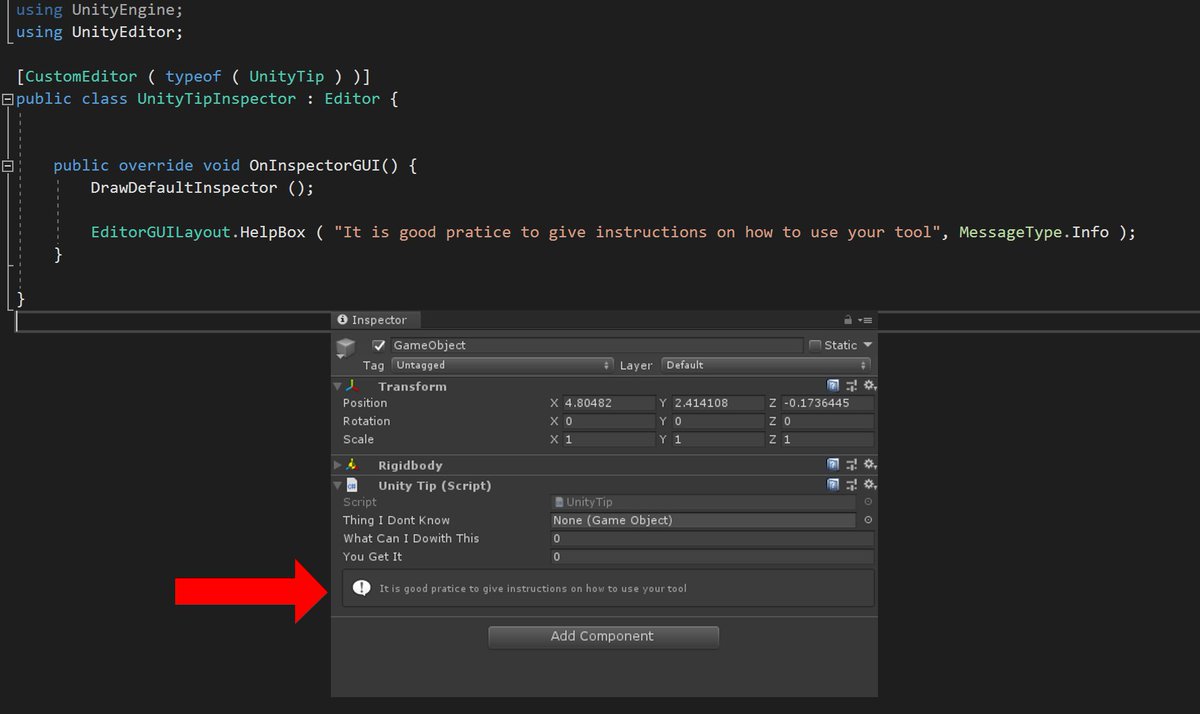Open the Inspector panel options menu
1200x714 pixels.
click(865, 320)
